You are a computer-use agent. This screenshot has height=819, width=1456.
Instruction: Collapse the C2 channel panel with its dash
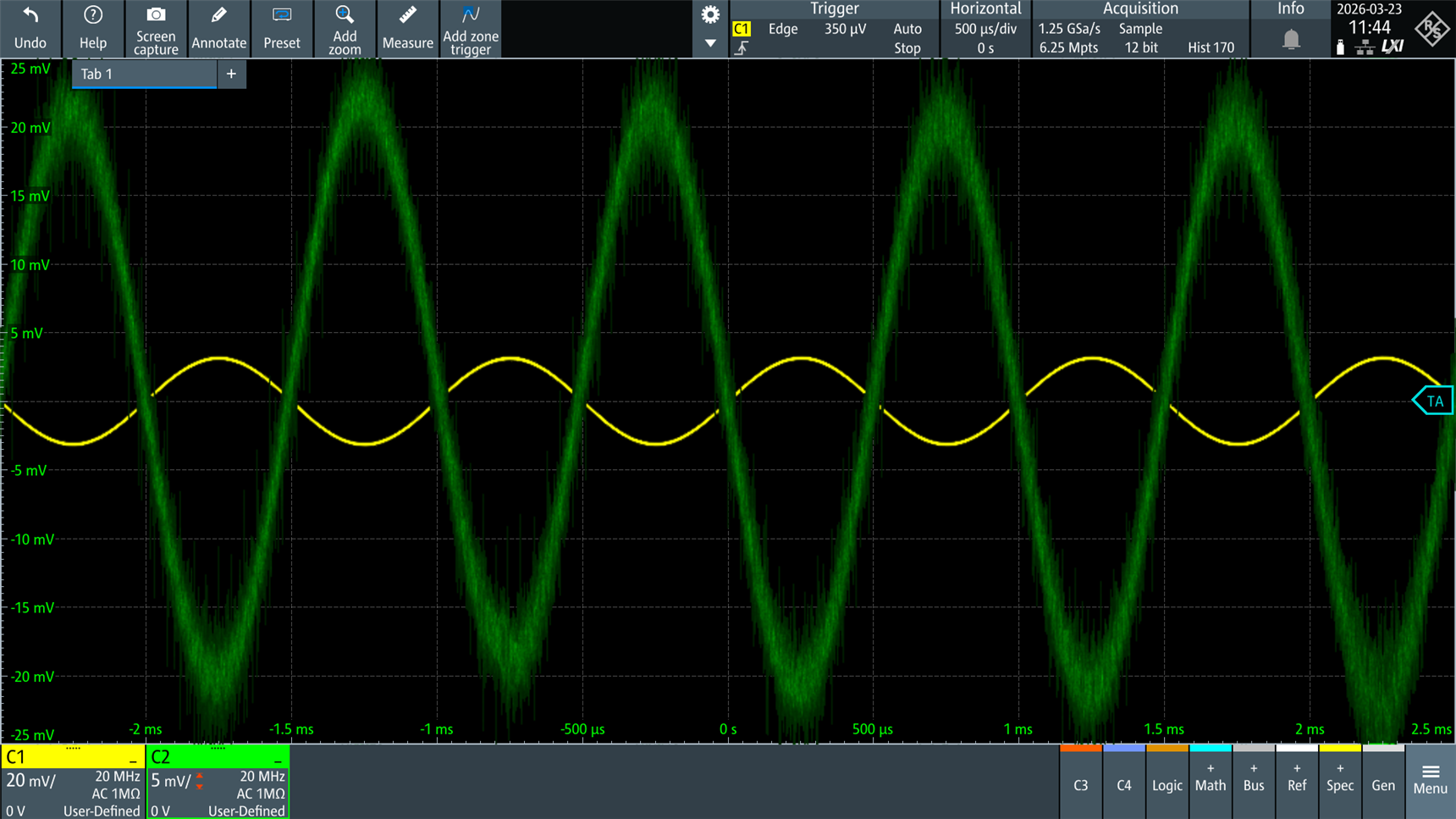tap(278, 759)
